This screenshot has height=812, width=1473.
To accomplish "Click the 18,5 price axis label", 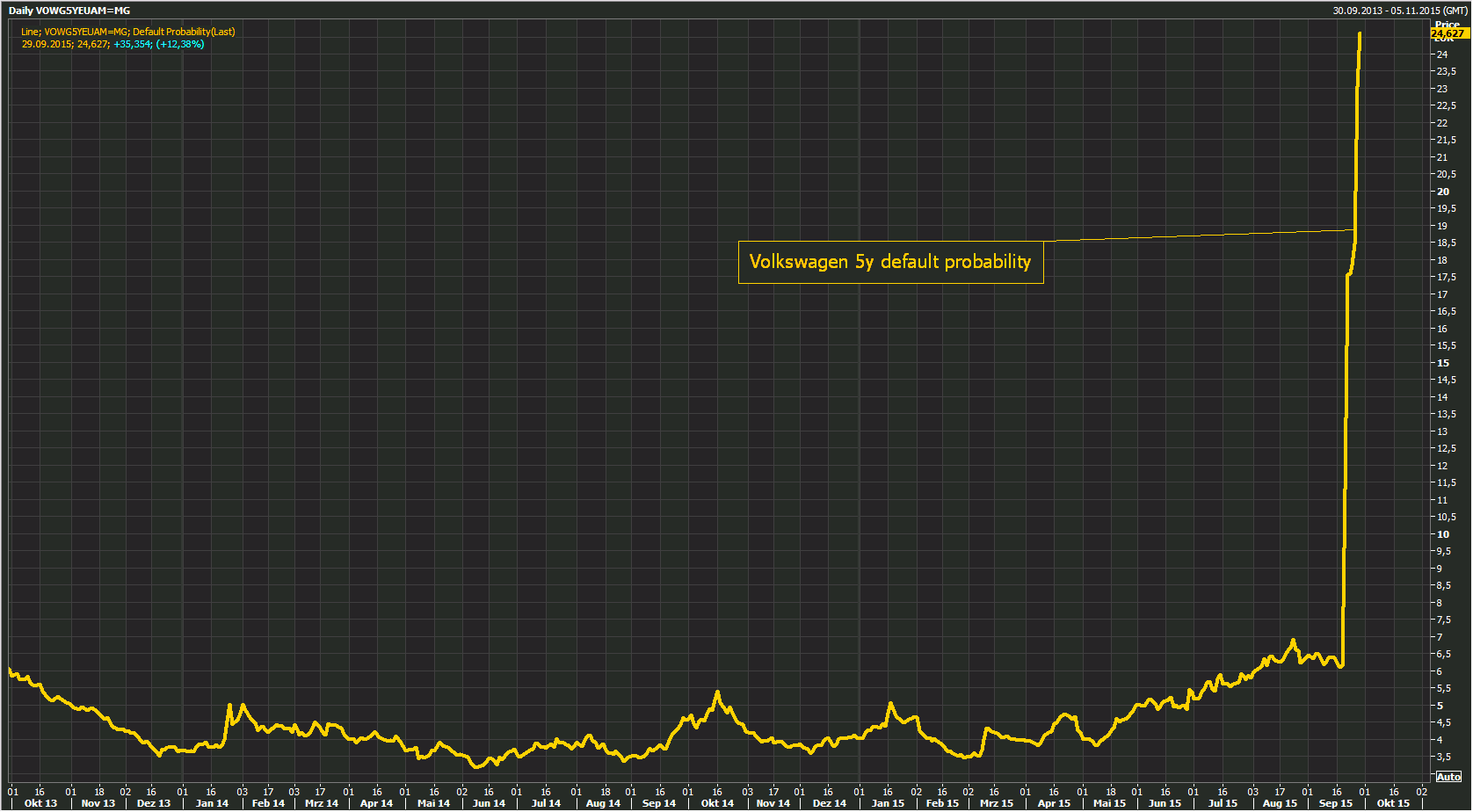I will coord(1446,243).
